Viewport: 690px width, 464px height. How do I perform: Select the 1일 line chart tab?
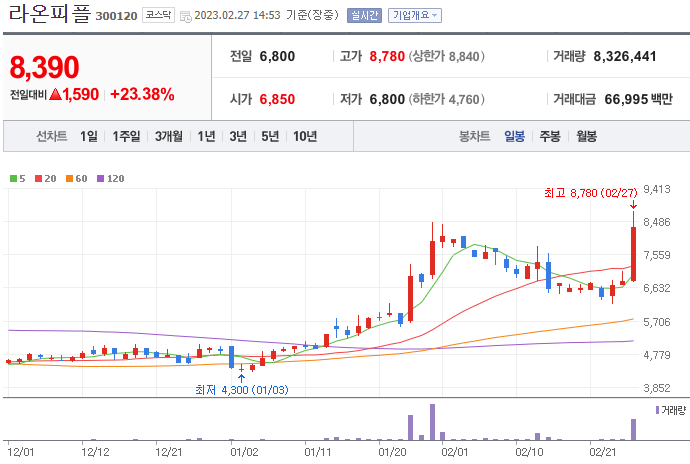click(88, 136)
